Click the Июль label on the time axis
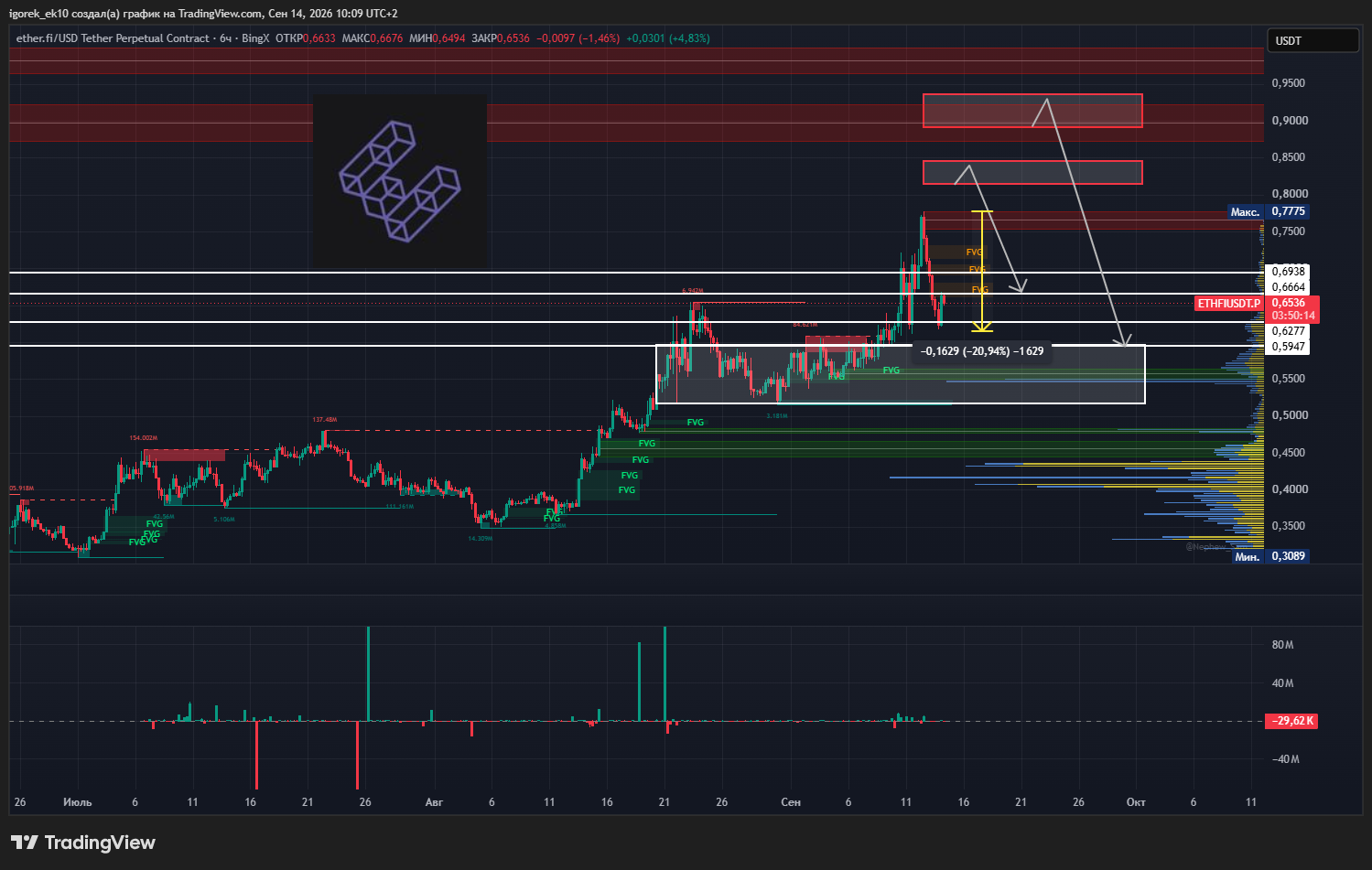Viewport: 1372px width, 870px height. click(78, 802)
